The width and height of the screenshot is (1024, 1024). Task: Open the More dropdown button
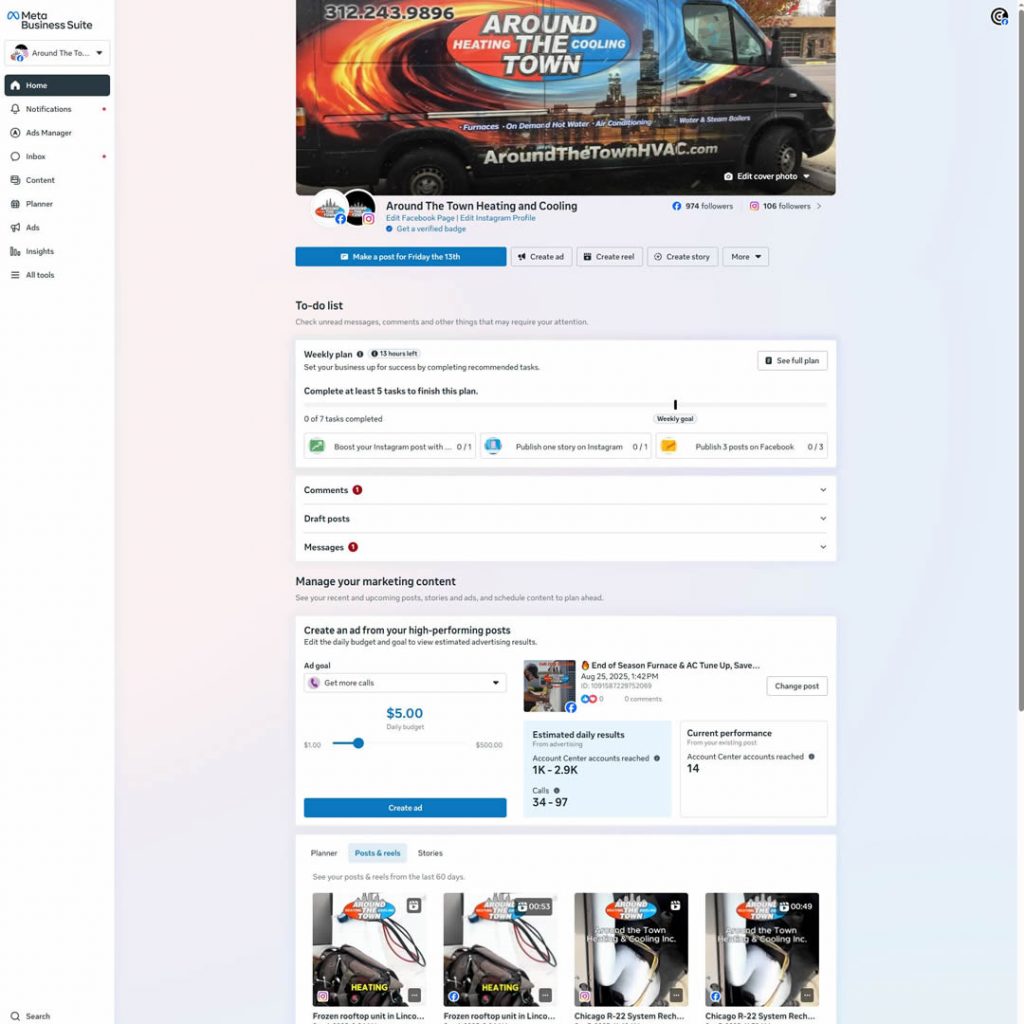[x=745, y=257]
